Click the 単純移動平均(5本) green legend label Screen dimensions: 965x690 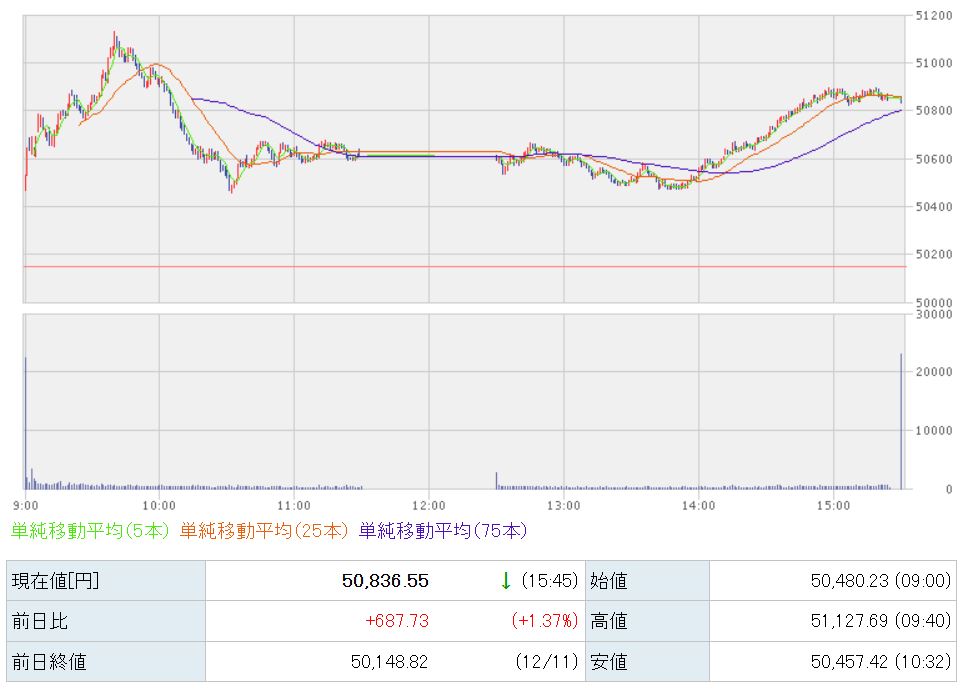[x=90, y=531]
